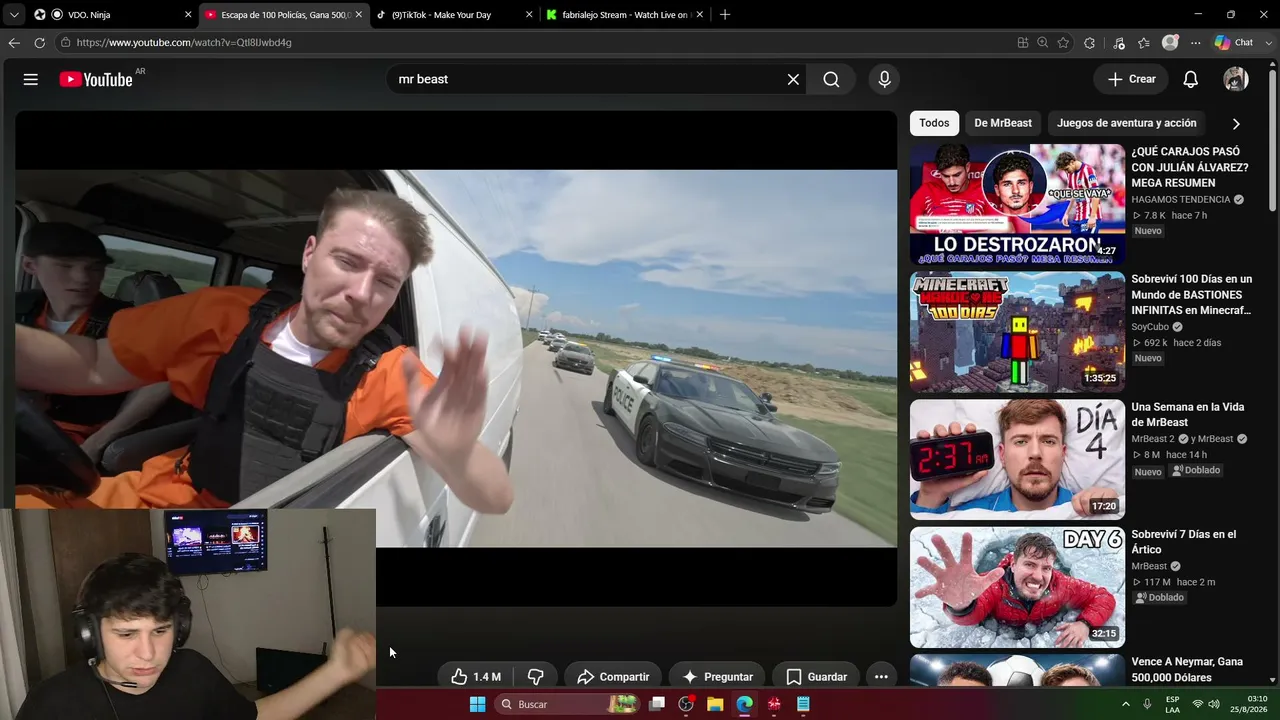This screenshot has height=720, width=1280.
Task: Close the TikTok tab
Action: (530, 15)
